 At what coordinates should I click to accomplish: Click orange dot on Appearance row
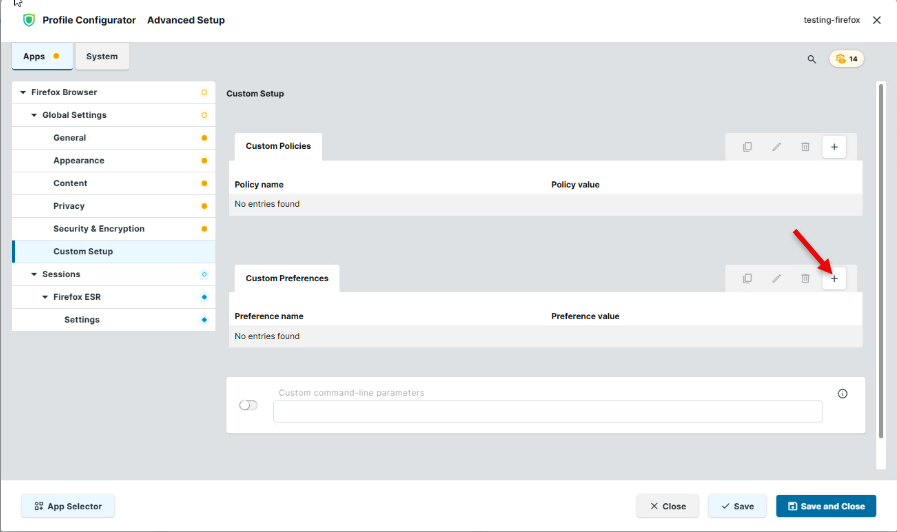pyautogui.click(x=204, y=161)
